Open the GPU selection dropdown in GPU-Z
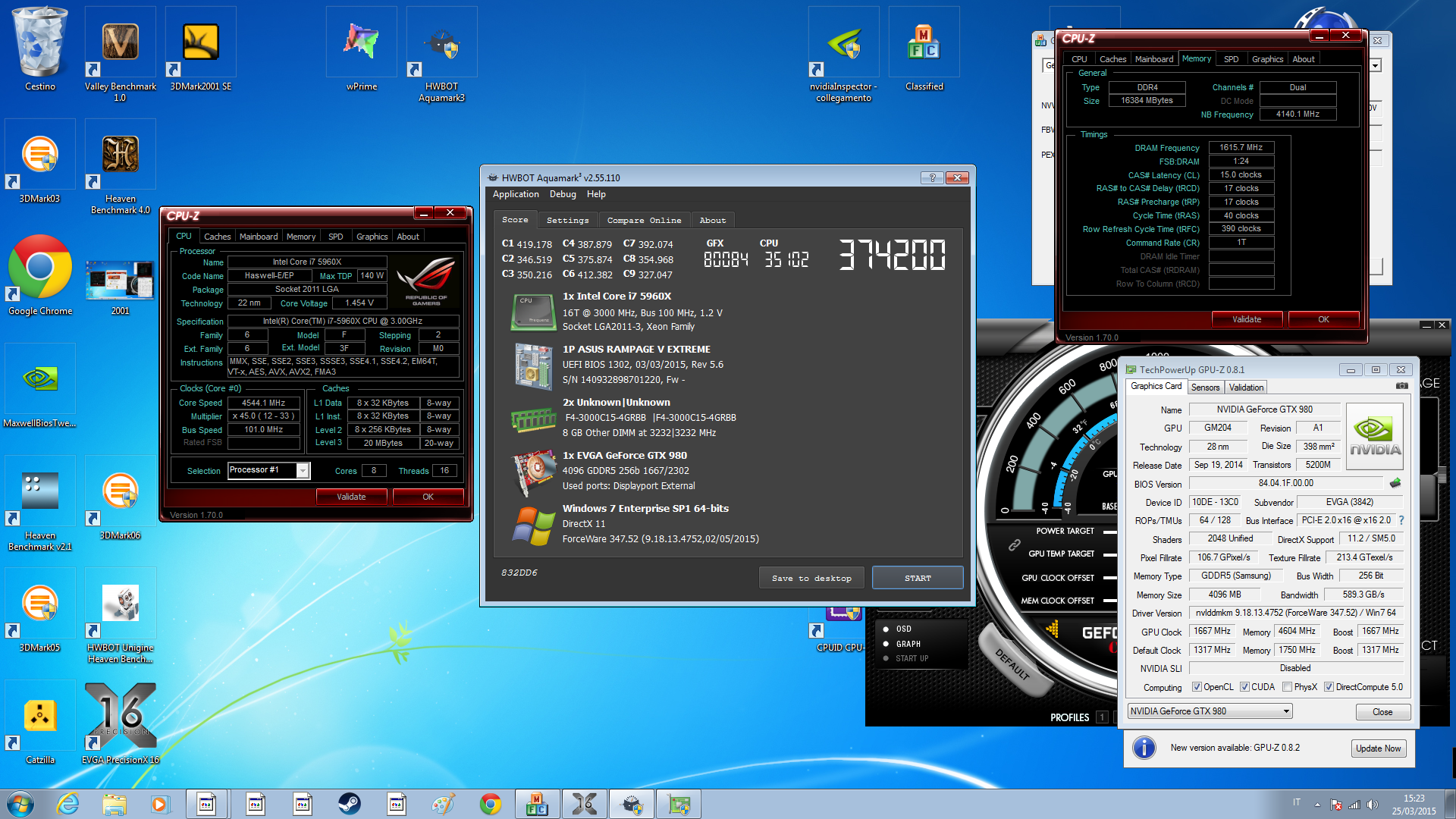This screenshot has width=1456, height=819. [1210, 711]
